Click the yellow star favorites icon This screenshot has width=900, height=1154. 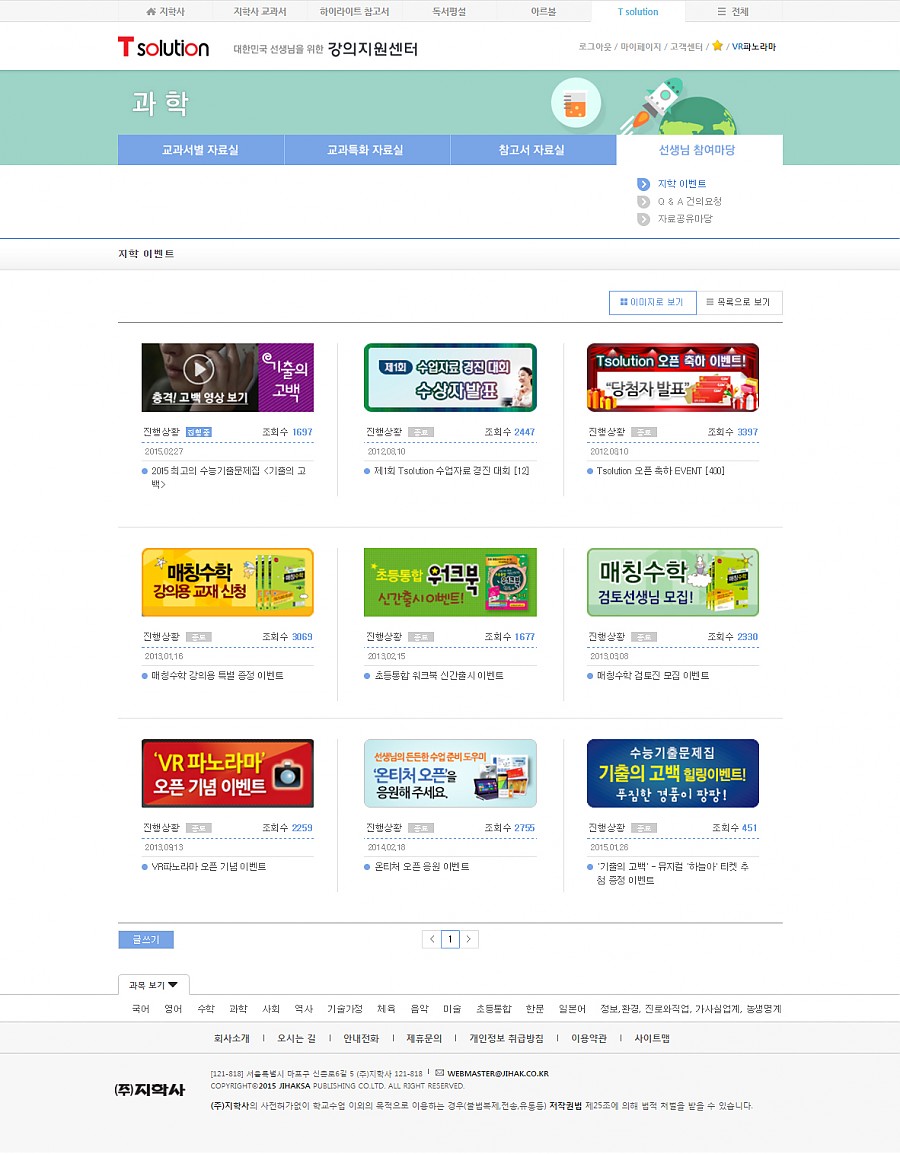coord(717,47)
